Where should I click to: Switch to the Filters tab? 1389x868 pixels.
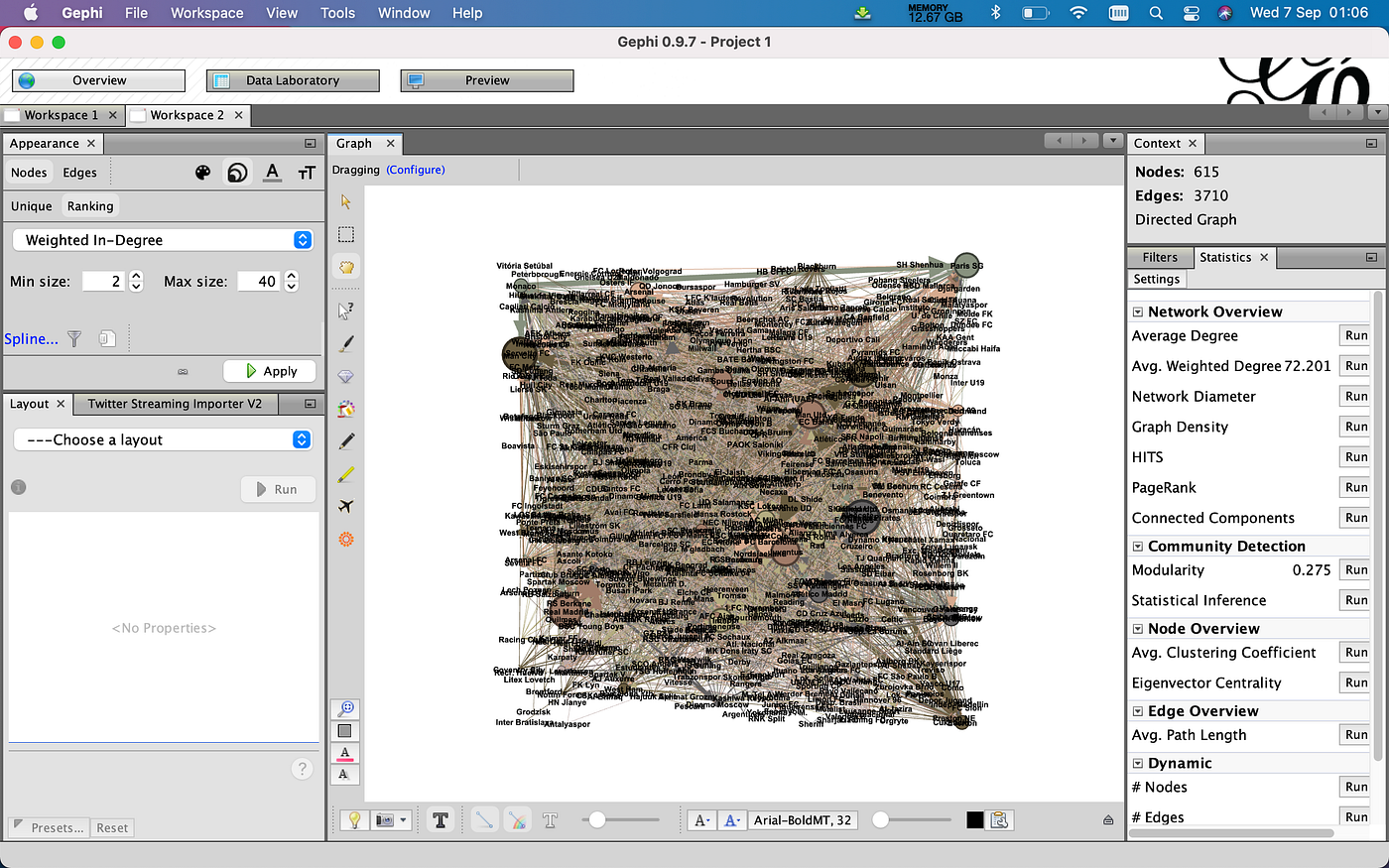[x=1160, y=257]
